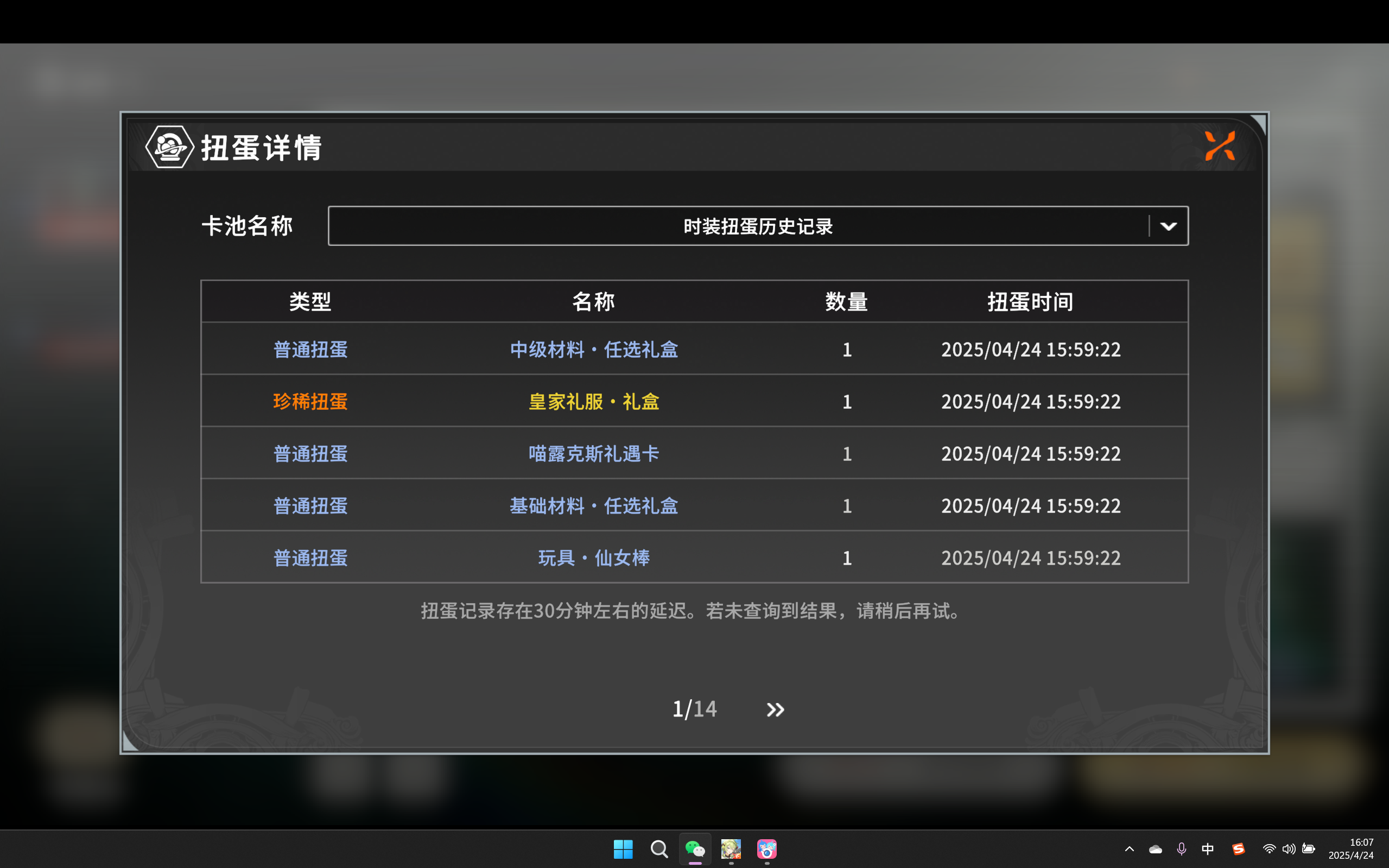1389x868 pixels.
Task: Toggle the 中 input language indicator
Action: pyautogui.click(x=1208, y=849)
